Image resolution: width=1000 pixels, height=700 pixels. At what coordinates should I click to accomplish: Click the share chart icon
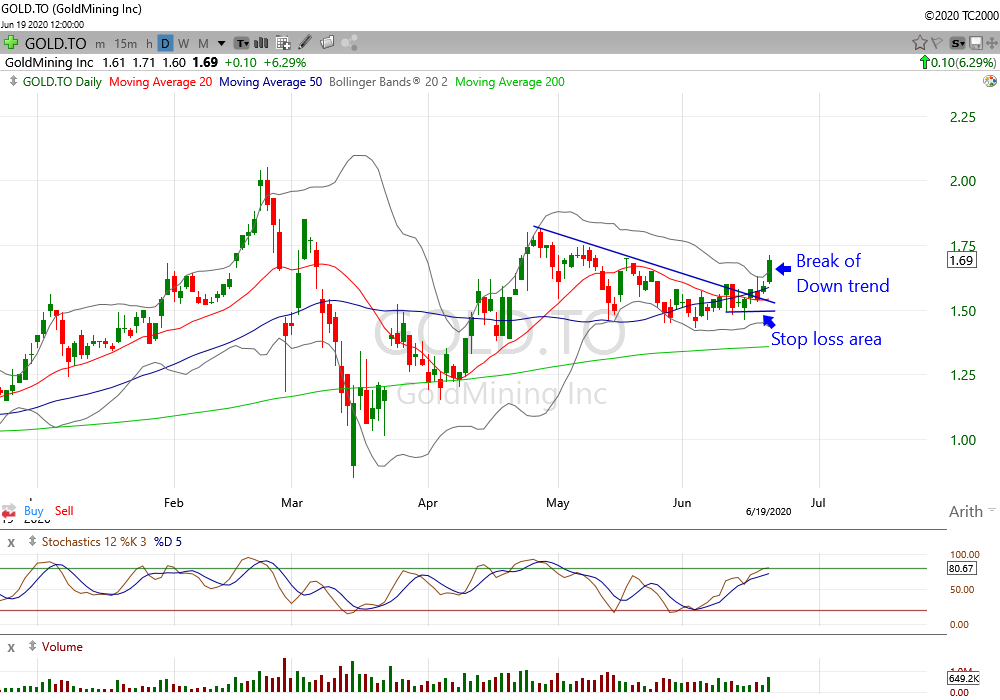pos(349,43)
